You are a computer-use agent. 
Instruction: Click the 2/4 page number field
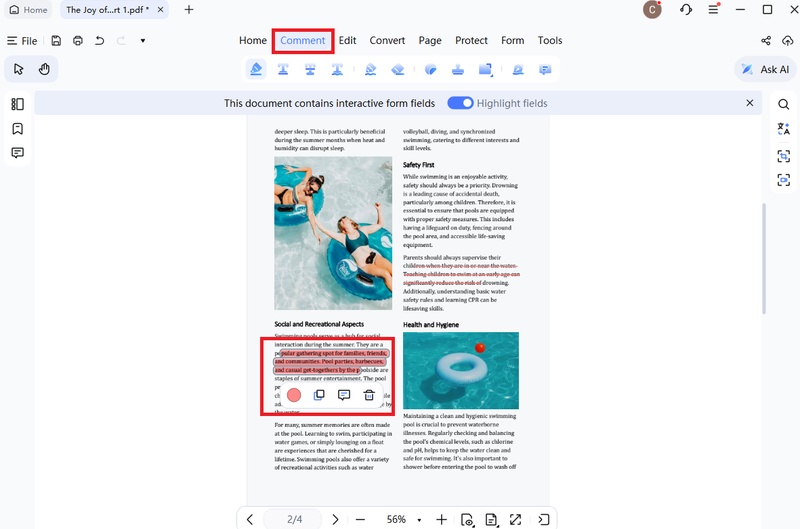pos(294,519)
